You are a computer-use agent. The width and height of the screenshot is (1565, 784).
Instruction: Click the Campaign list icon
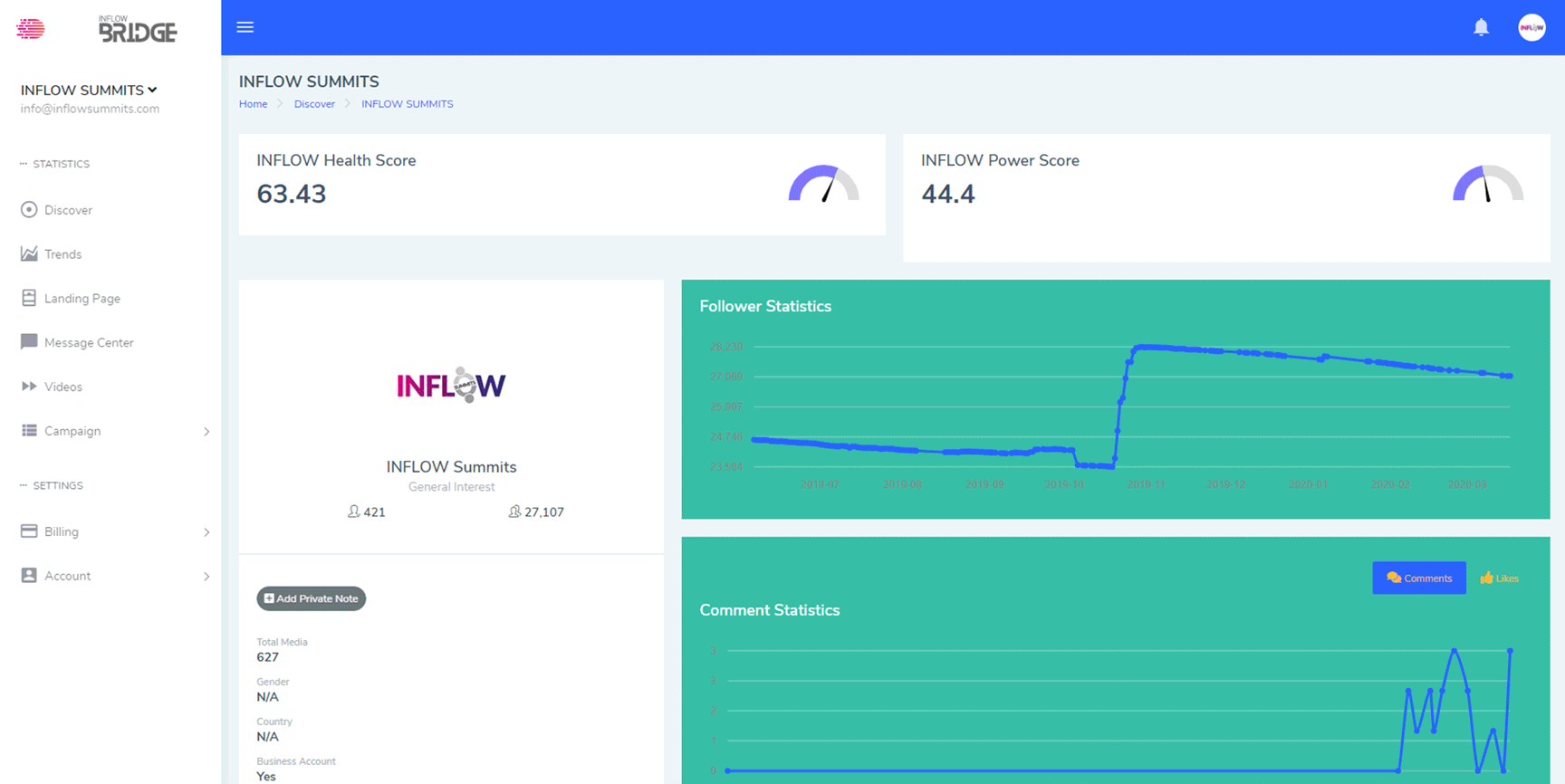pos(29,431)
